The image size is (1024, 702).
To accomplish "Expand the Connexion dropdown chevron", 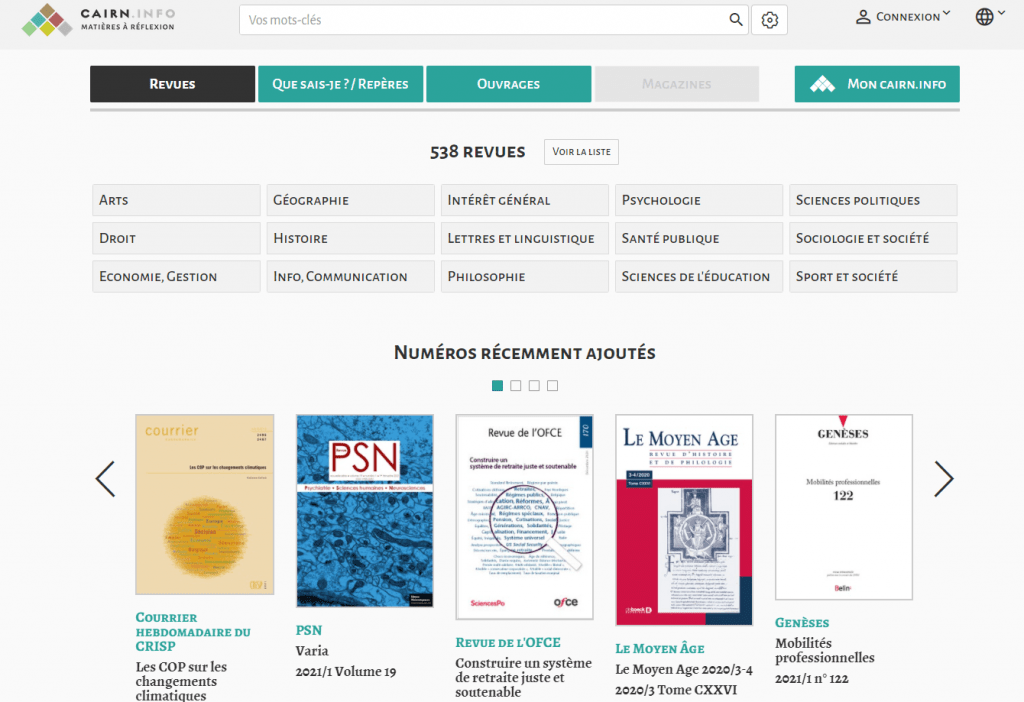I will point(946,14).
